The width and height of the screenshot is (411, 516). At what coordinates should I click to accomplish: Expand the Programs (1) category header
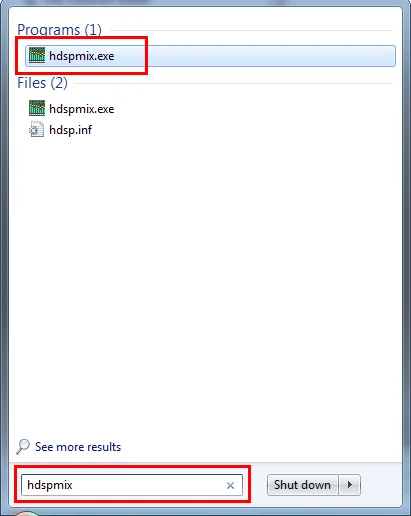(59, 30)
